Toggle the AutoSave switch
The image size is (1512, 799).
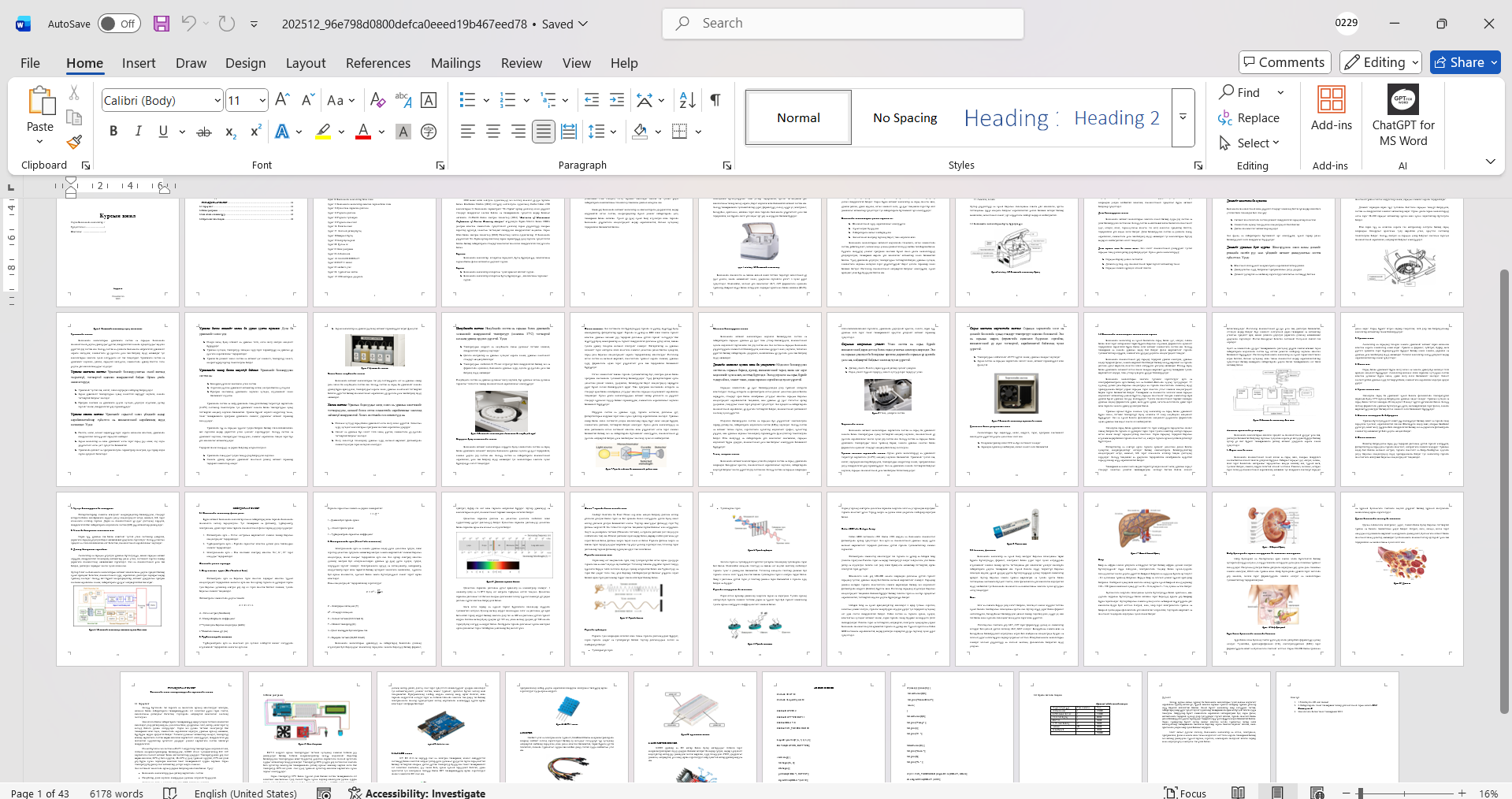[119, 24]
